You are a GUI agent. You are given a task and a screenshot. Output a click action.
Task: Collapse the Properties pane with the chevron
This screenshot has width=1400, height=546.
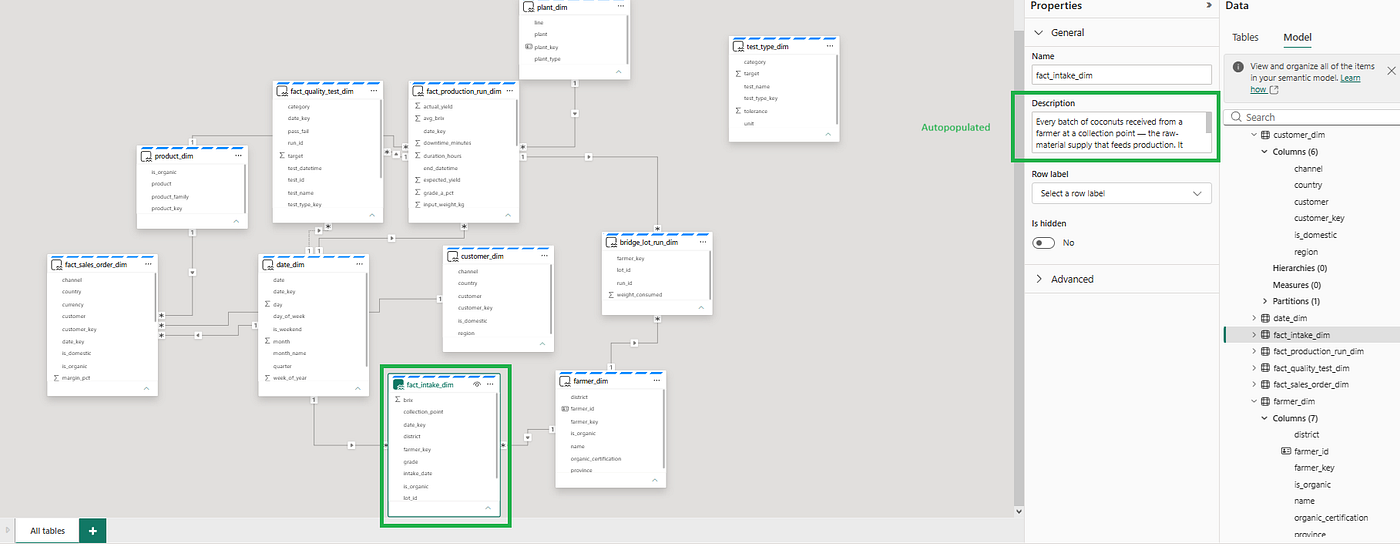point(1210,6)
